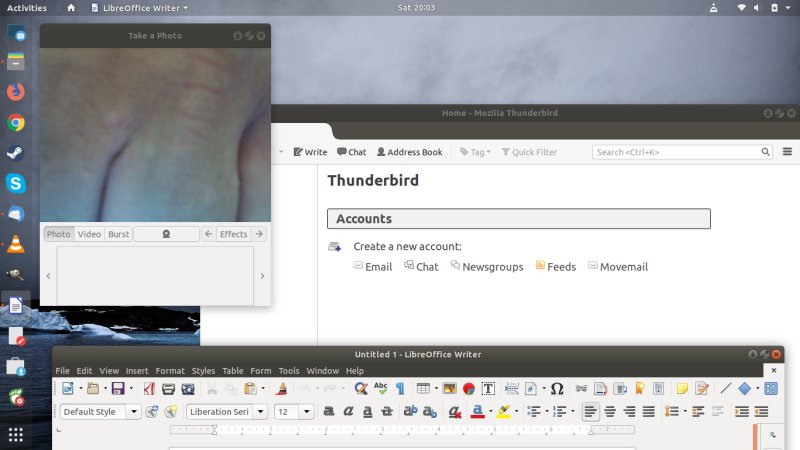Open the font size 12 dropdown
800x450 pixels.
[307, 411]
